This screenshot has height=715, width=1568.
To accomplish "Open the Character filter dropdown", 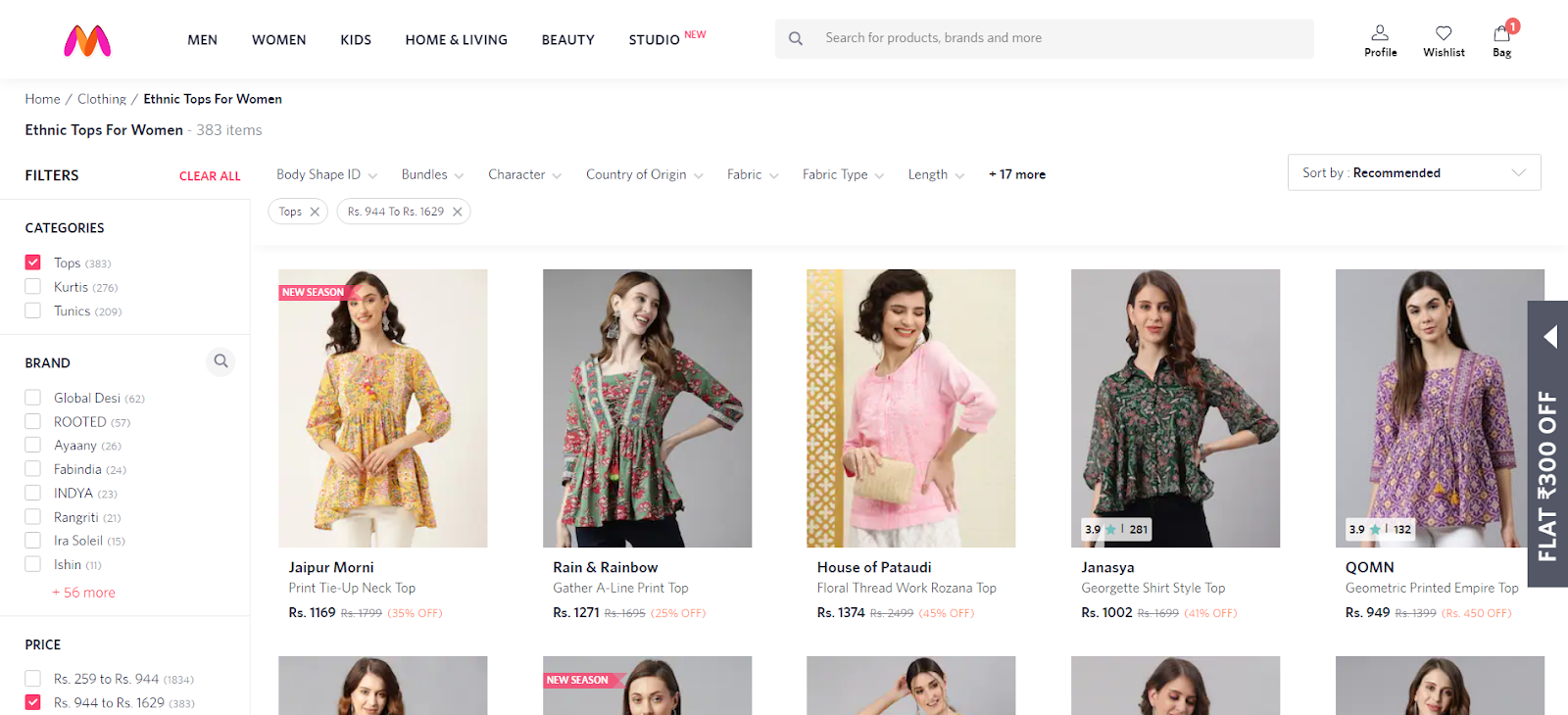I will (x=525, y=174).
